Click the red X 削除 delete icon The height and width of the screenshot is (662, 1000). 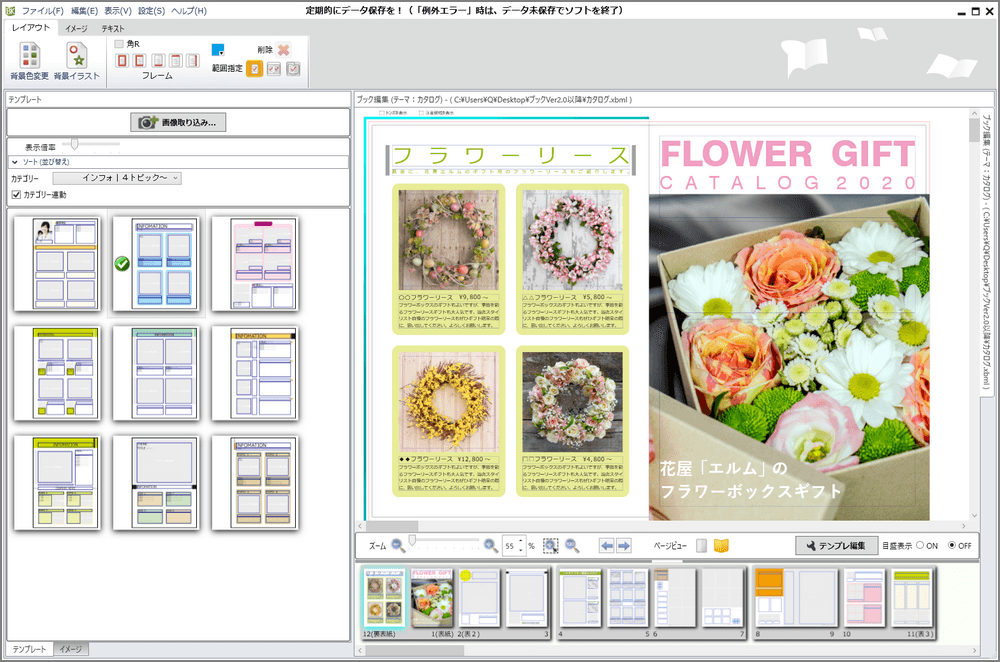[283, 49]
